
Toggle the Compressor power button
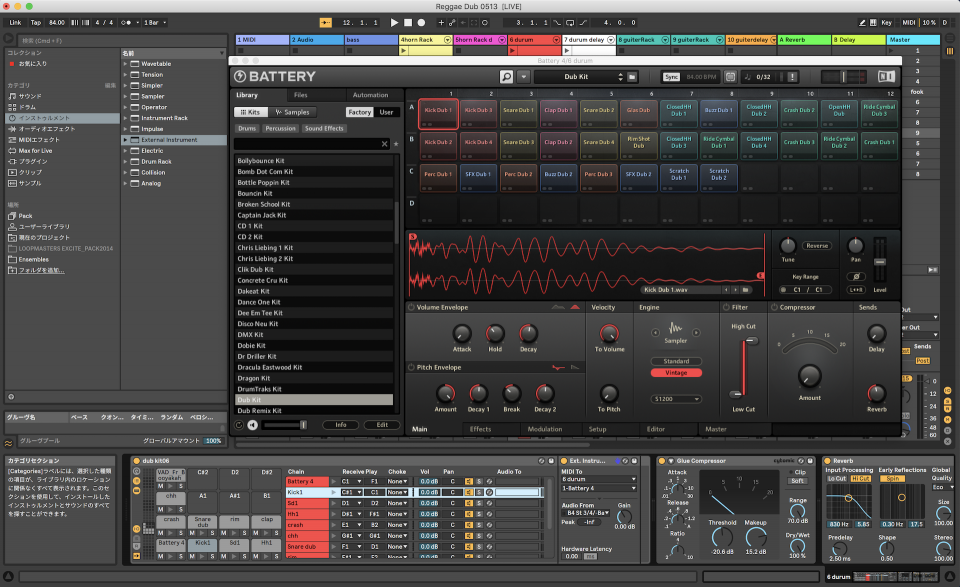click(x=774, y=307)
